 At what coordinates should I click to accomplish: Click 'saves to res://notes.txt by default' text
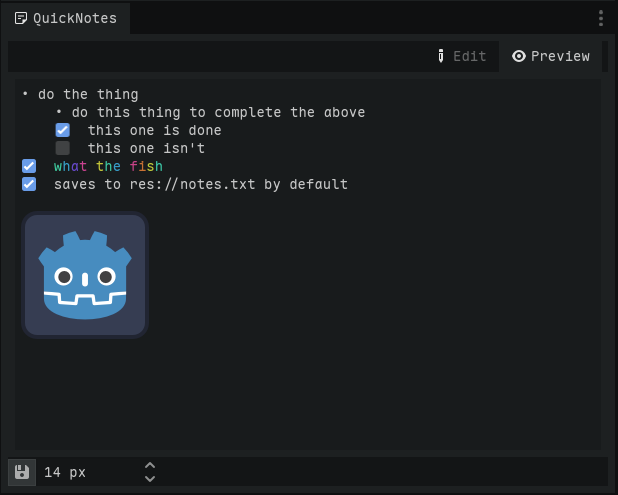(201, 184)
